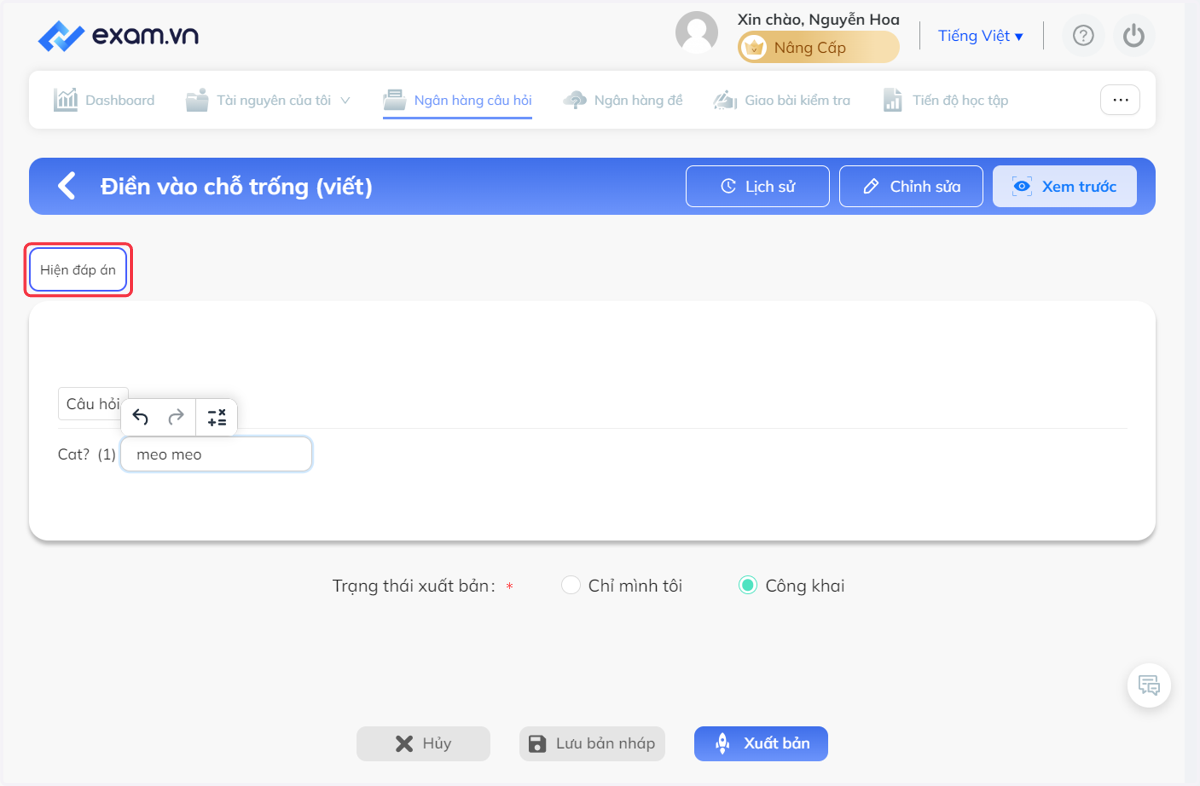1200x786 pixels.
Task: Click the exam.vn logo
Action: (118, 36)
